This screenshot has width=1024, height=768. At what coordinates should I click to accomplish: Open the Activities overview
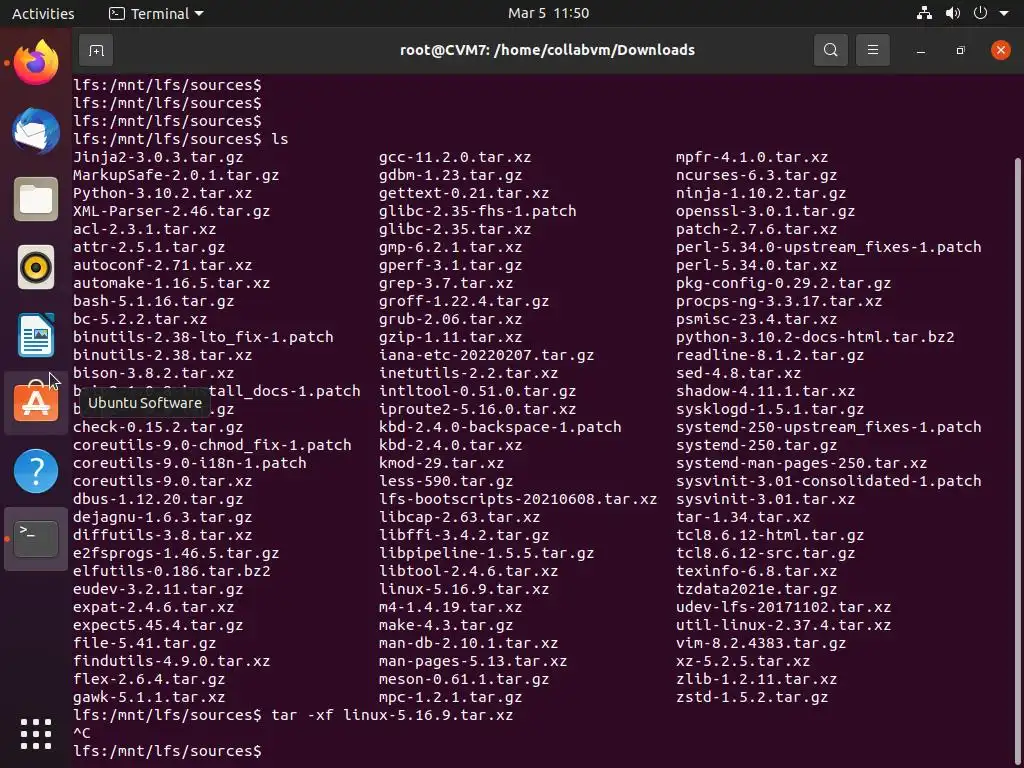pyautogui.click(x=43, y=13)
